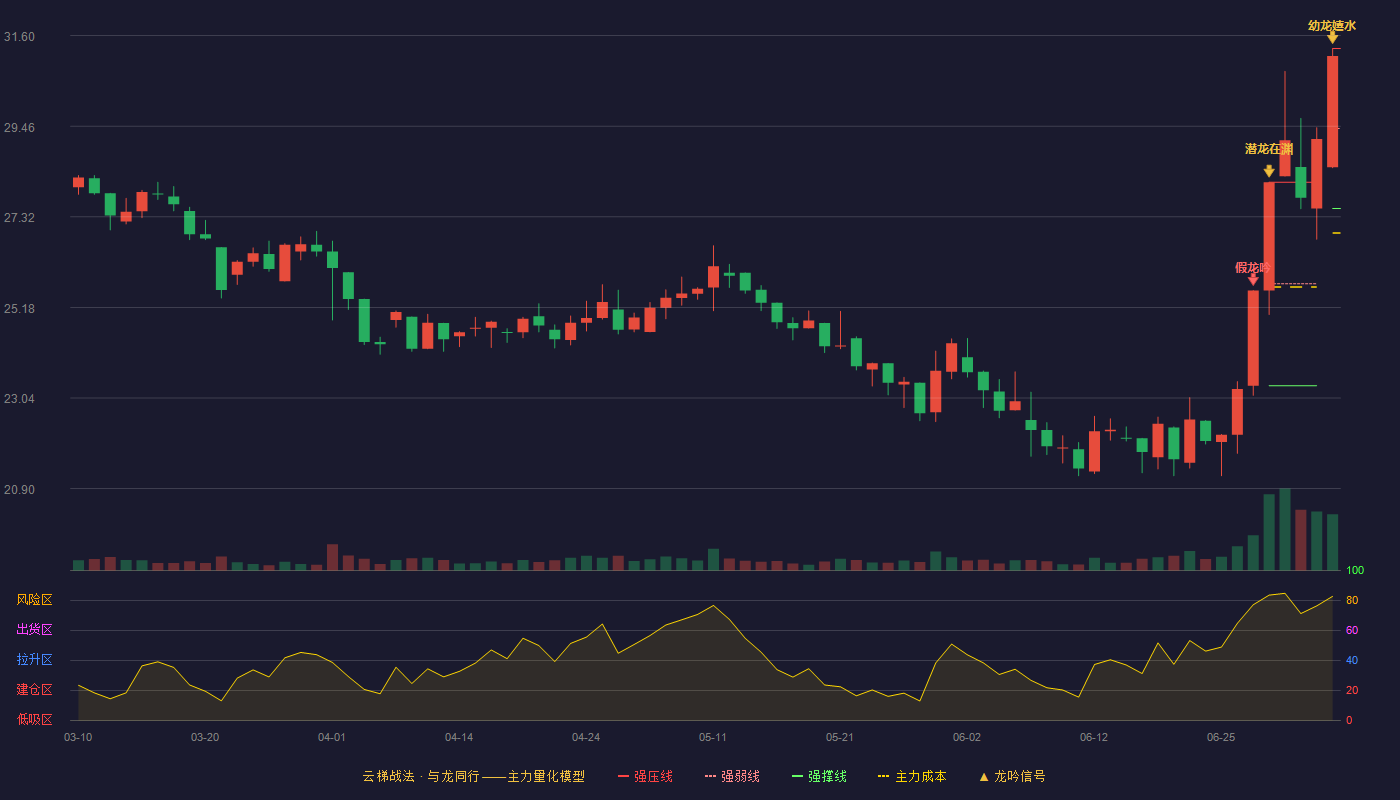Select the red candle under 假龙吟 marker

1253,338
